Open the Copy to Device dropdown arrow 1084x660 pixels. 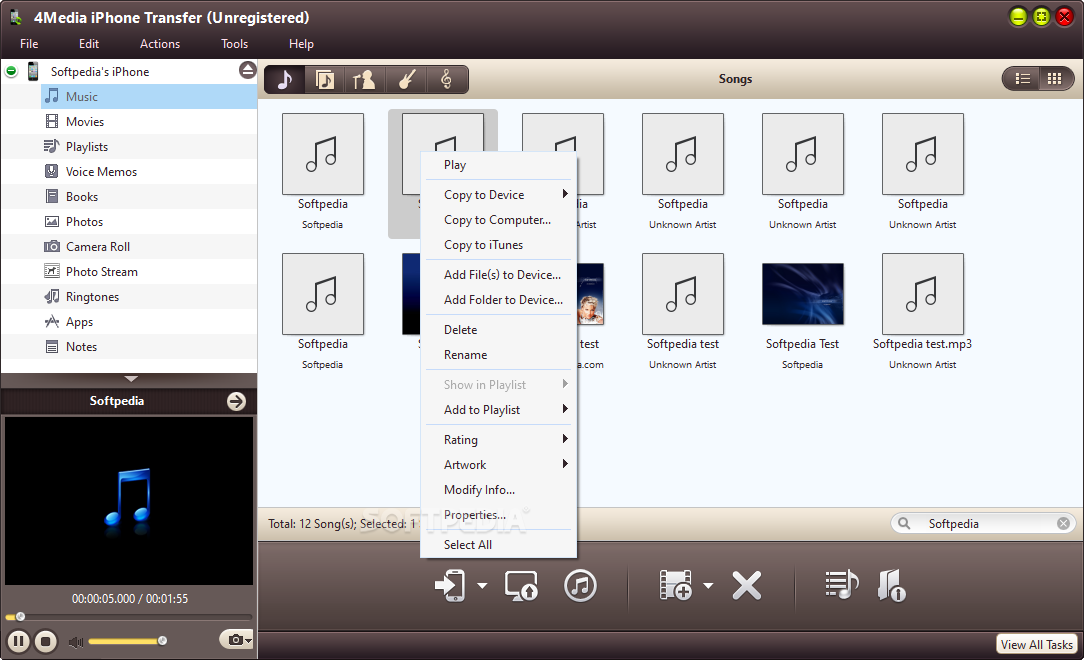pos(482,585)
